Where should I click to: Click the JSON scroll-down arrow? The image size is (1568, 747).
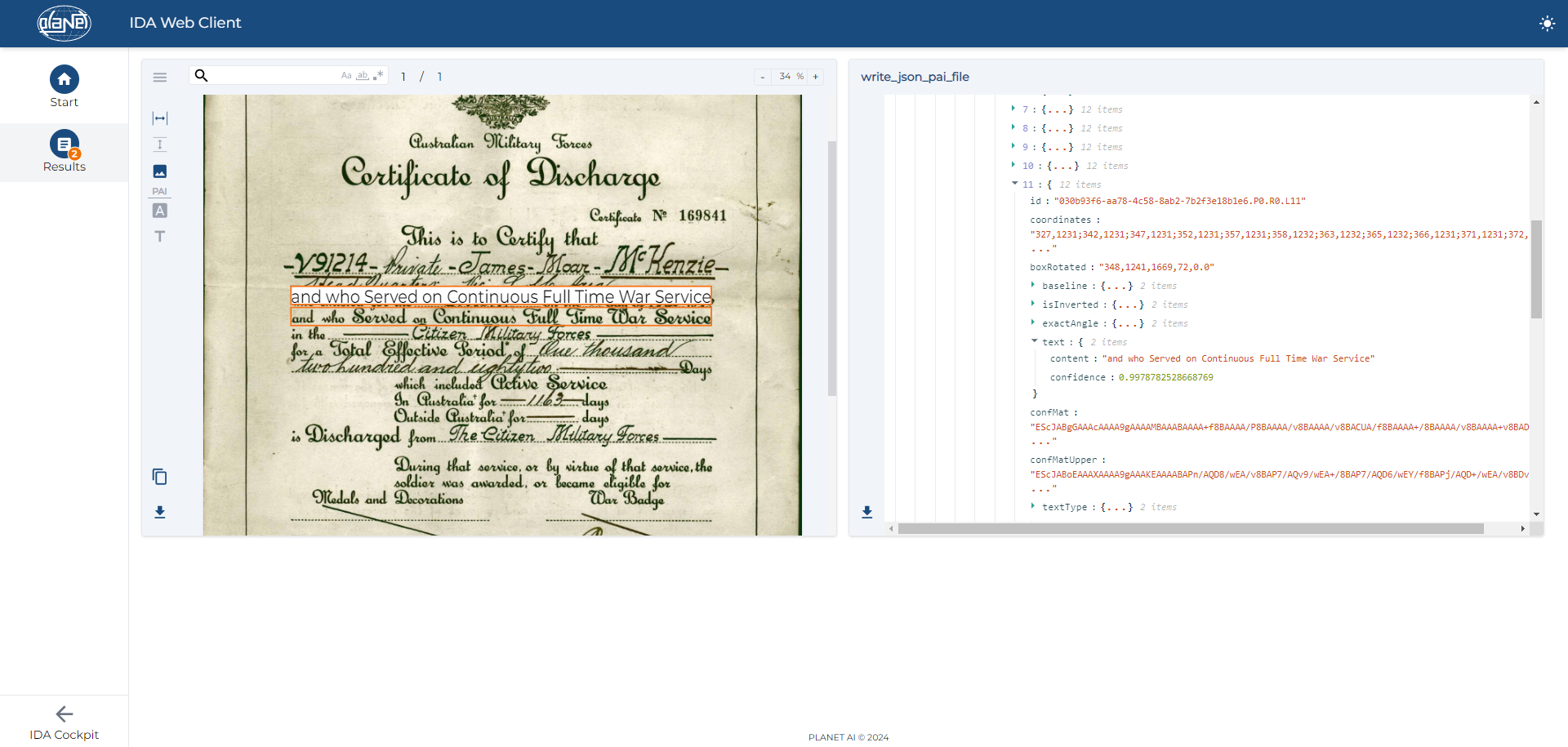[1536, 514]
